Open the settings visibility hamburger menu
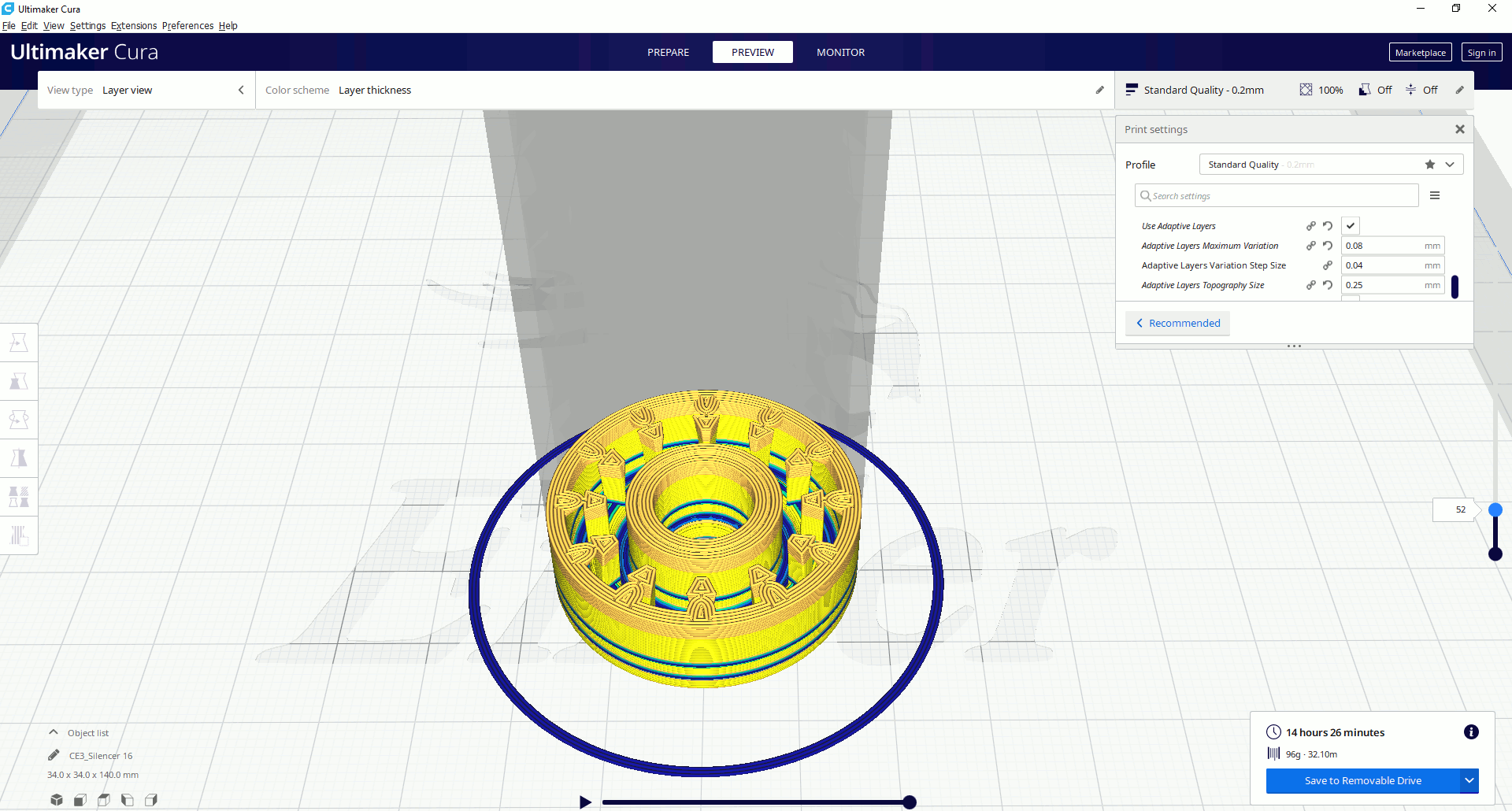1512x811 pixels. (x=1435, y=195)
